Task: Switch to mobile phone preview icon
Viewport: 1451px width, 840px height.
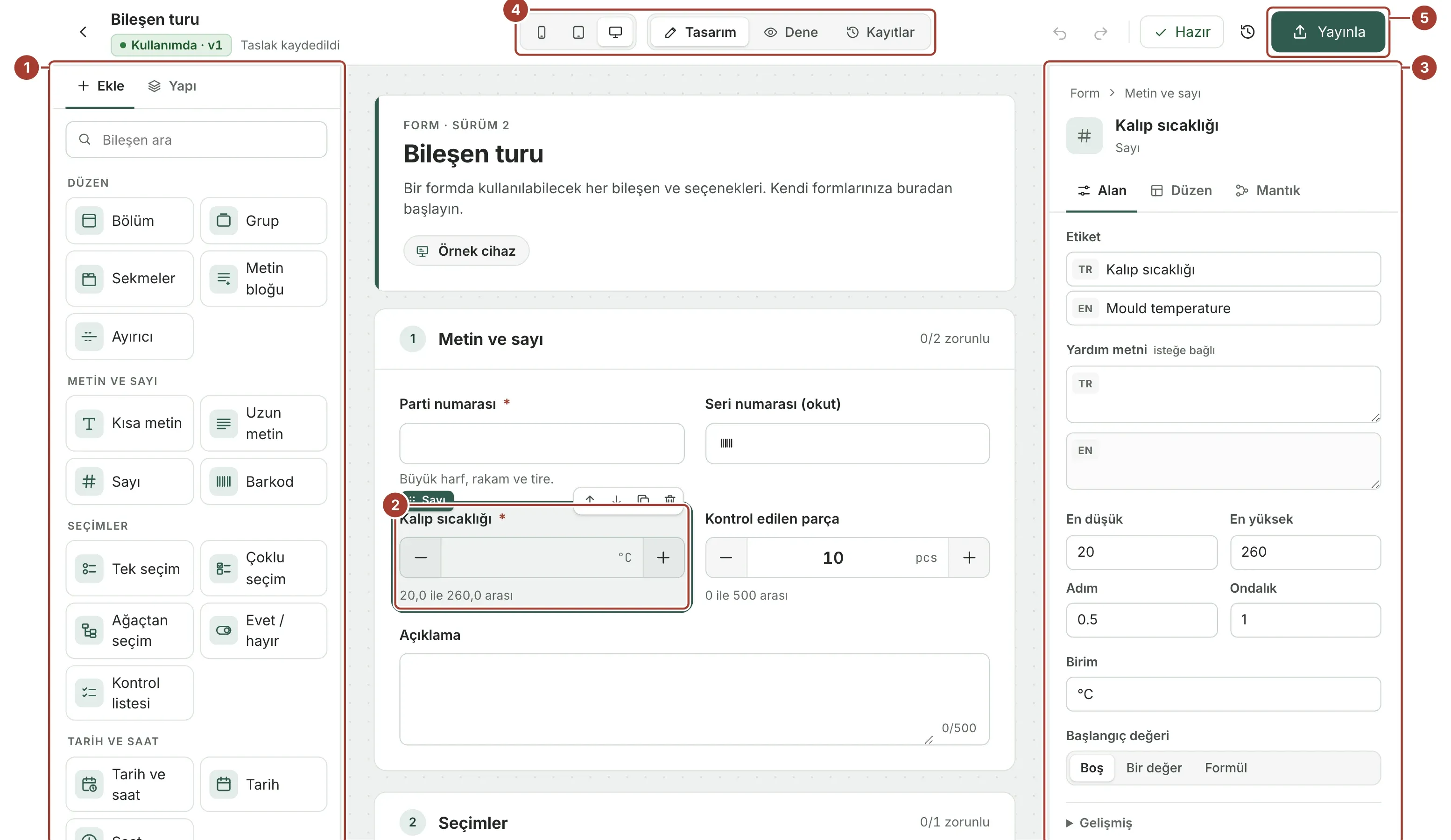Action: [541, 32]
